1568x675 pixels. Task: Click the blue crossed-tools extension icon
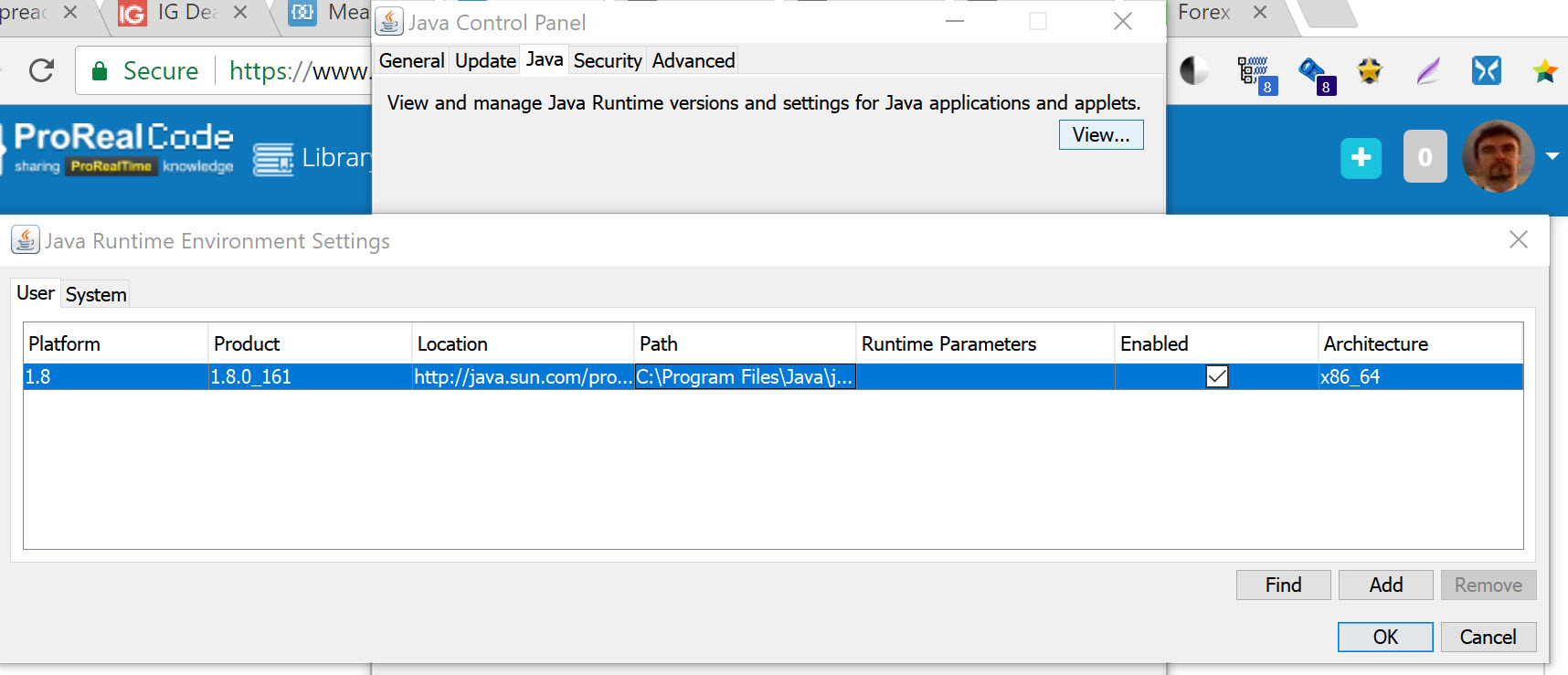(1487, 70)
